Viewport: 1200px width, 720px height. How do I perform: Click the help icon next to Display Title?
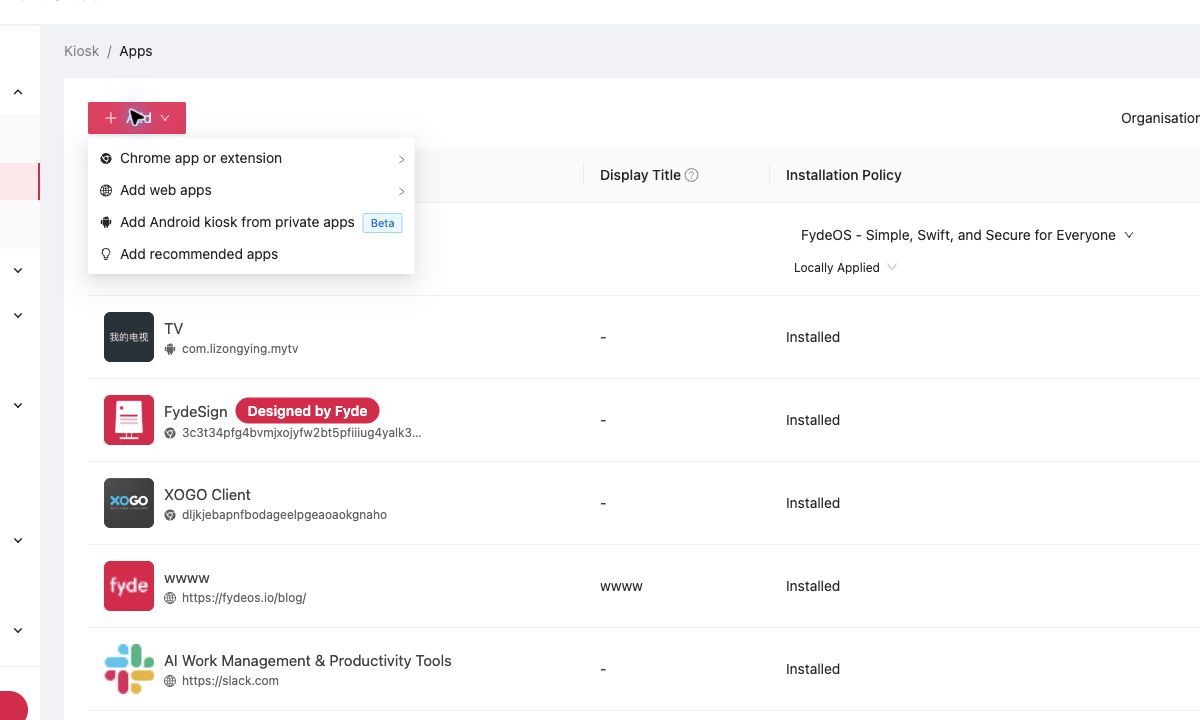691,175
